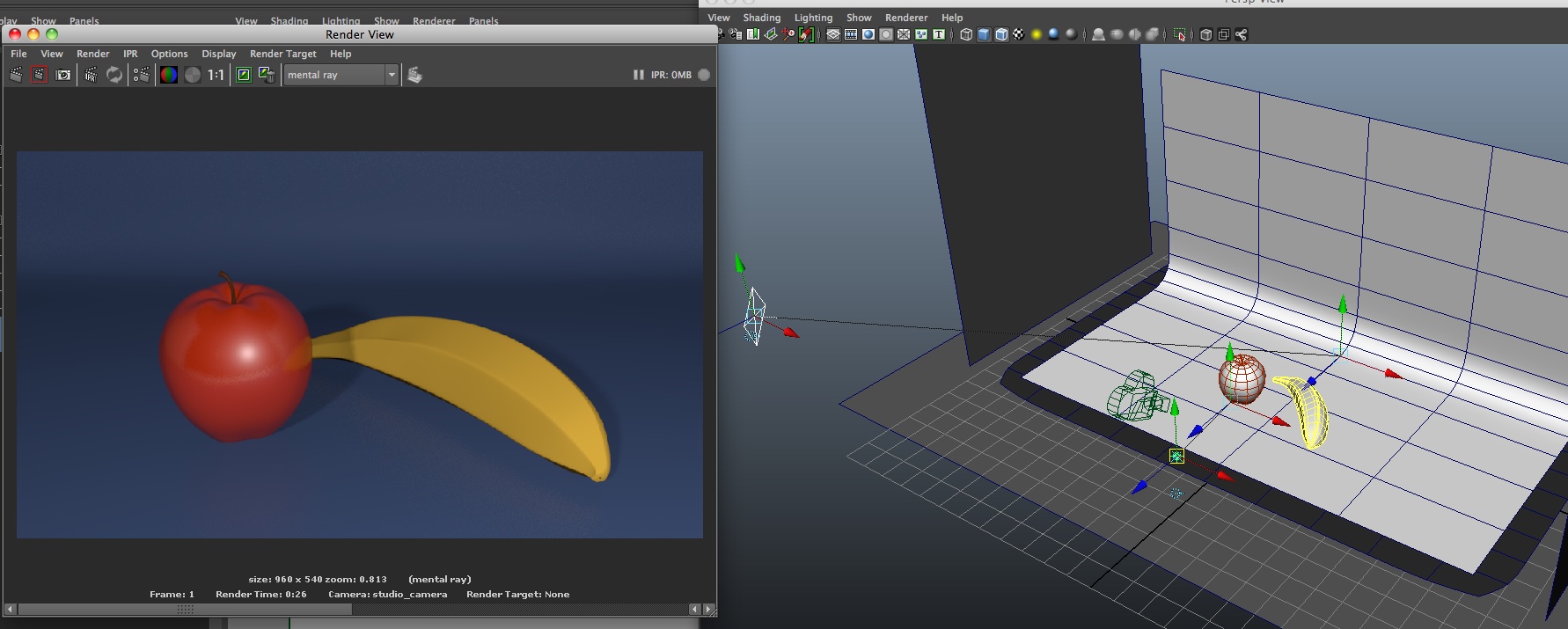Open the Render Target menu
The image size is (1568, 629).
tap(282, 54)
